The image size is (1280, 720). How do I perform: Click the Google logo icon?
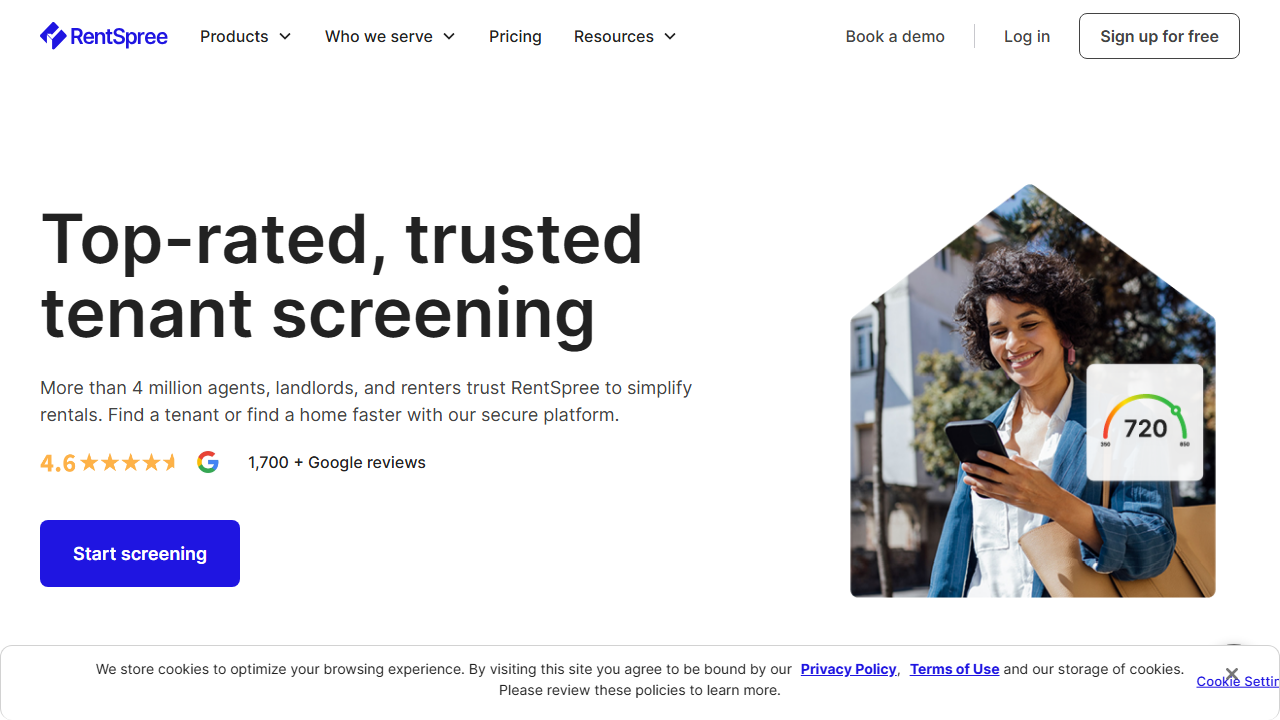click(x=208, y=462)
